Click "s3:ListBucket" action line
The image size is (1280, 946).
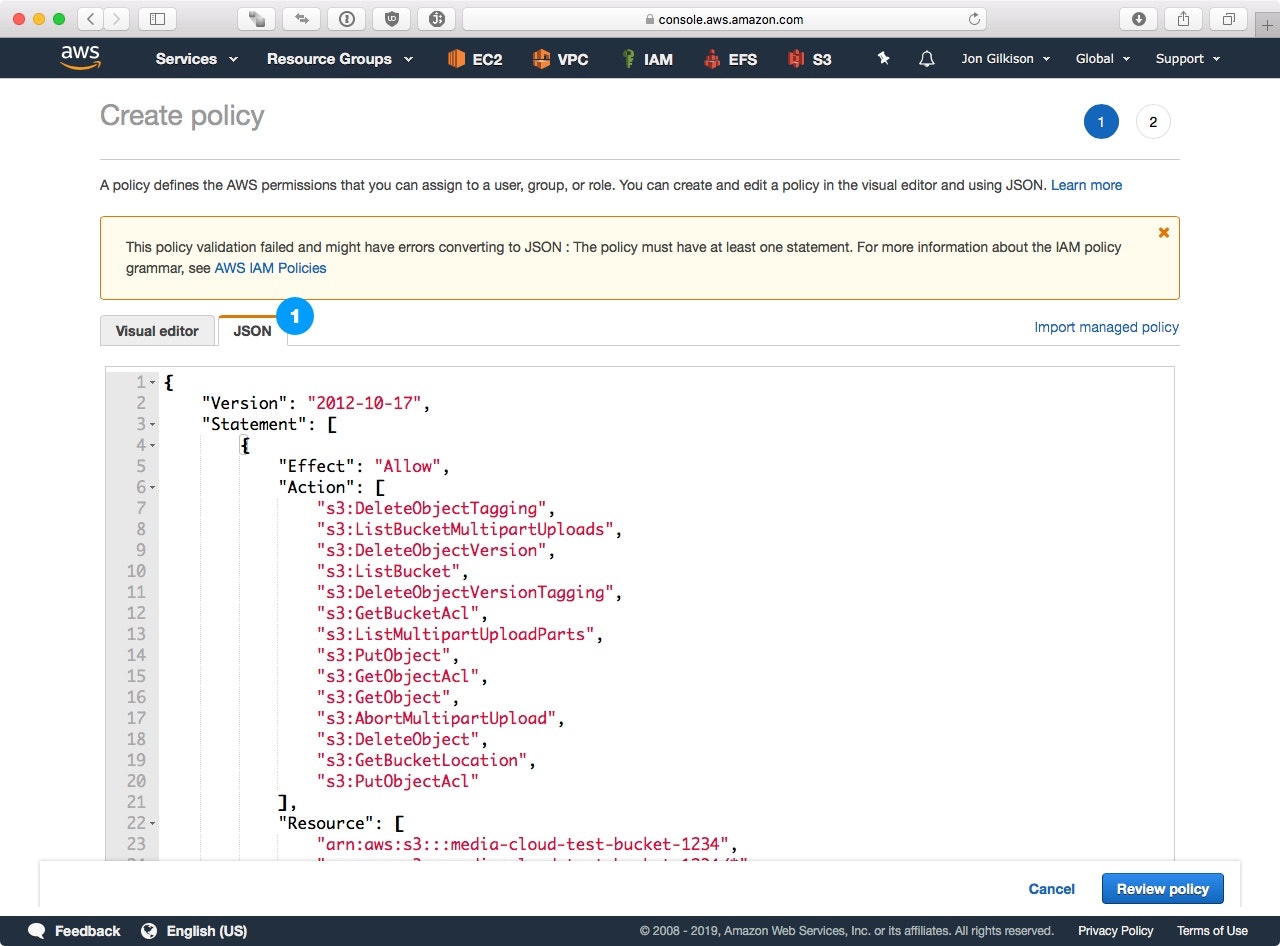[x=389, y=571]
